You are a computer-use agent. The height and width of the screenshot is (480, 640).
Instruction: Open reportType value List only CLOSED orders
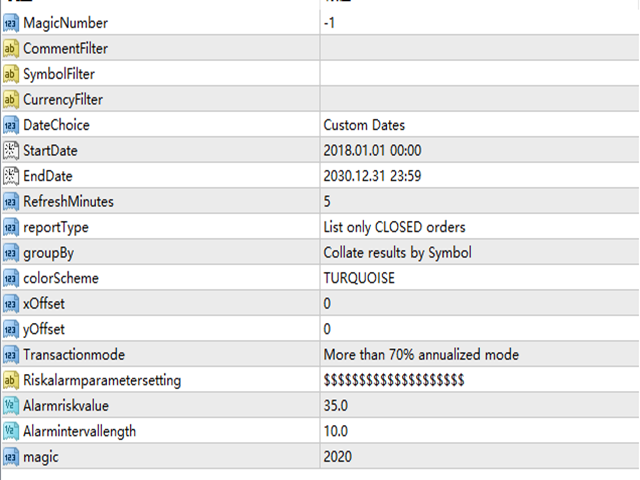point(480,227)
